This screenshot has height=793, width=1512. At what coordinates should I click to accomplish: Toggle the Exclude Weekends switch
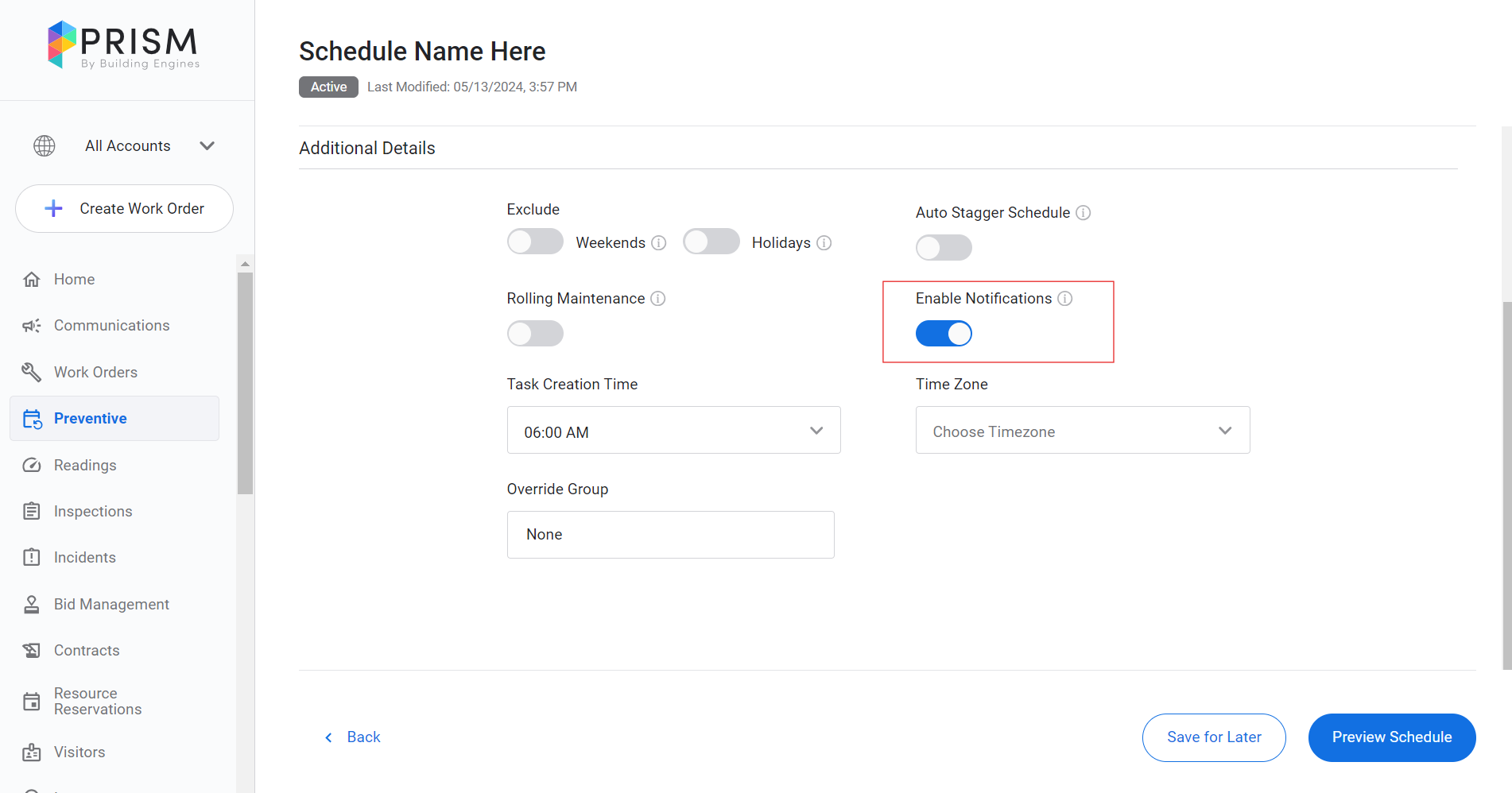(536, 242)
